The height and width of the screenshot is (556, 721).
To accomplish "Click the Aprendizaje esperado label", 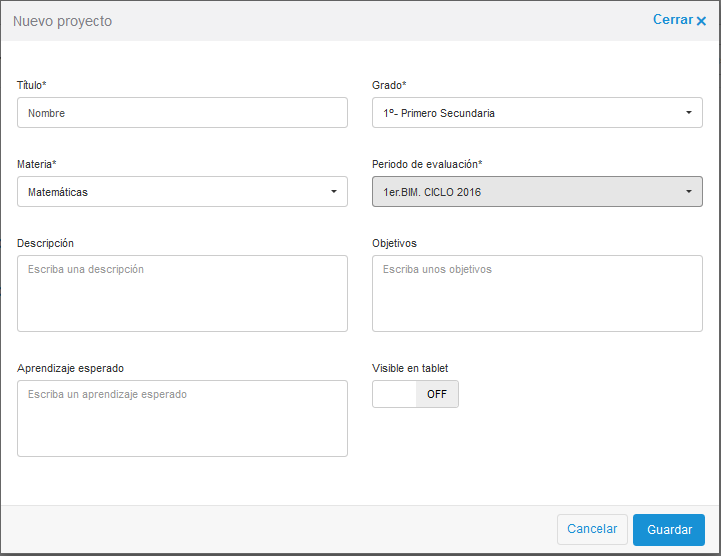I will (x=70, y=368).
